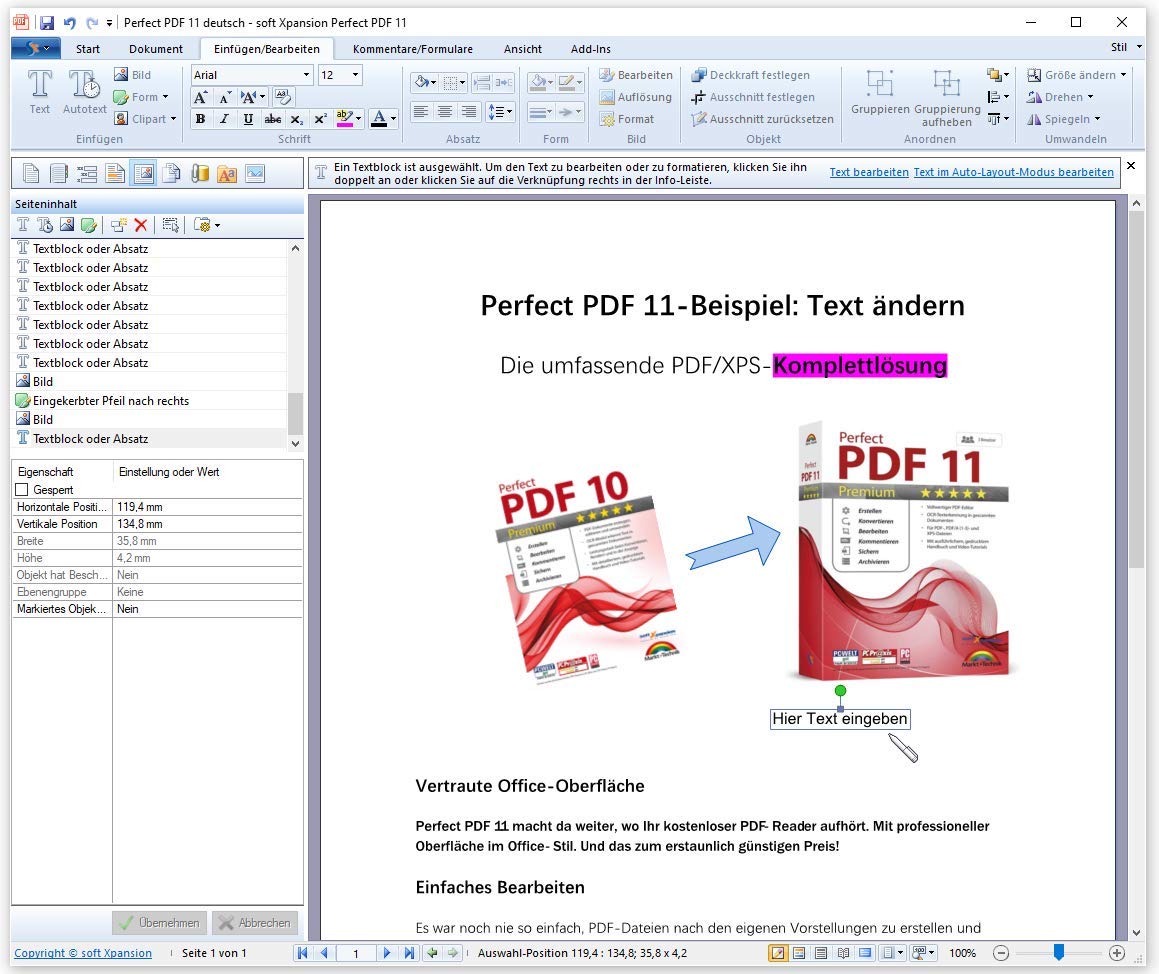Expand the Clipart dropdown

click(174, 119)
